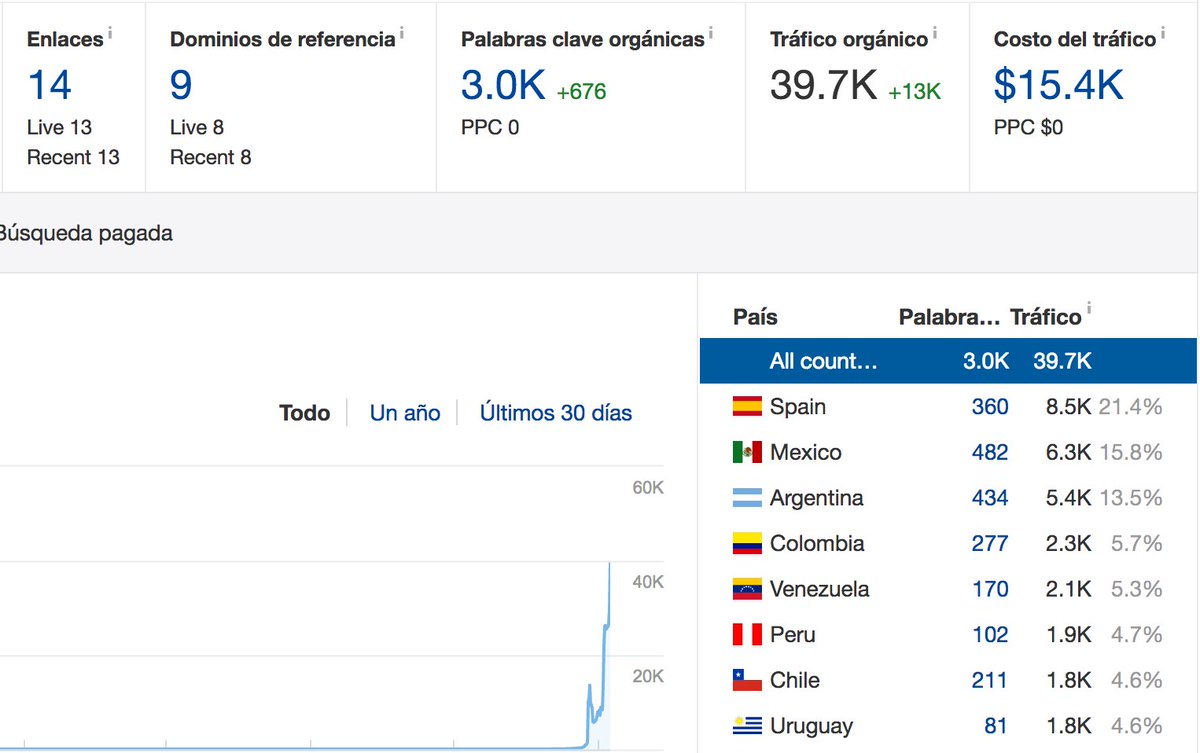Click the Chile flag icon
The height and width of the screenshot is (753, 1200).
coord(748,679)
